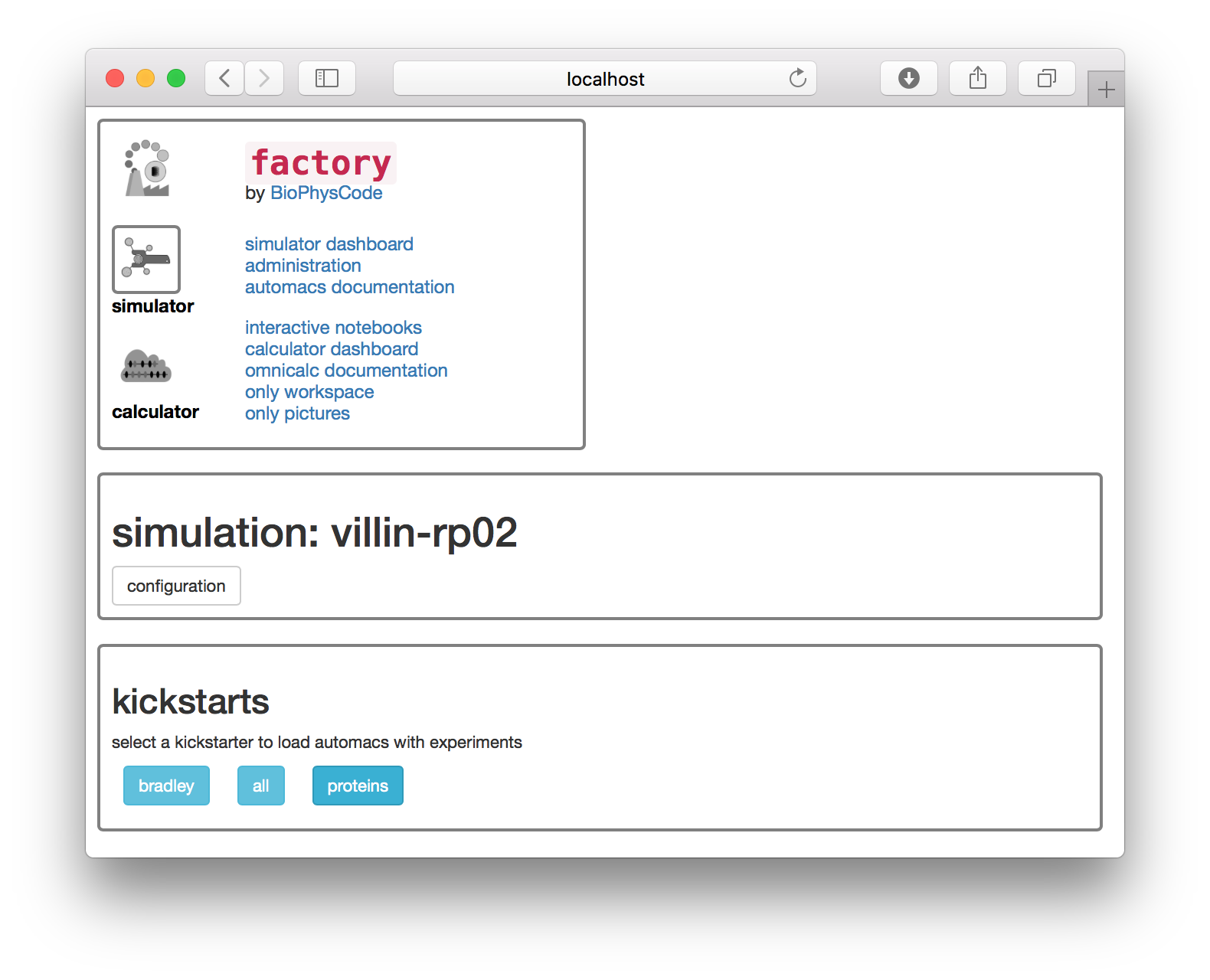Click the kickstarter instruction sentence

317,743
